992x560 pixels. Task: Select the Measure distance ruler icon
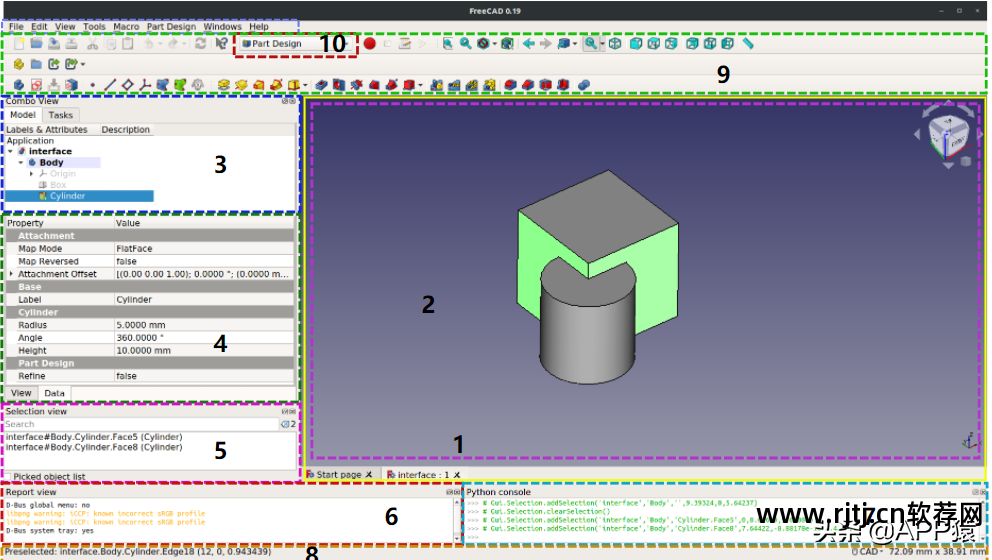pyautogui.click(x=748, y=44)
